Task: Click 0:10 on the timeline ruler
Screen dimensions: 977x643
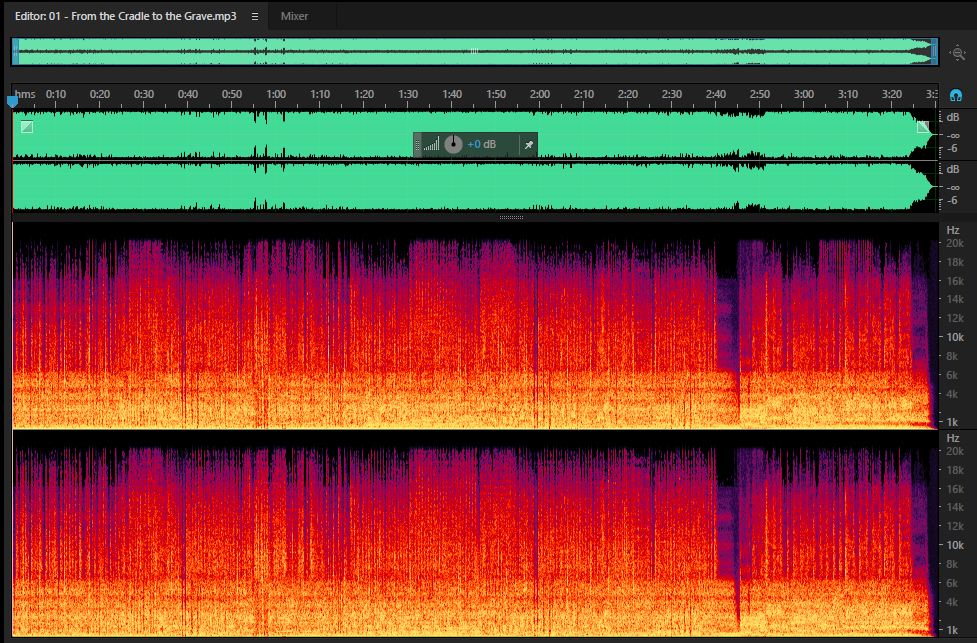Action: [55, 94]
